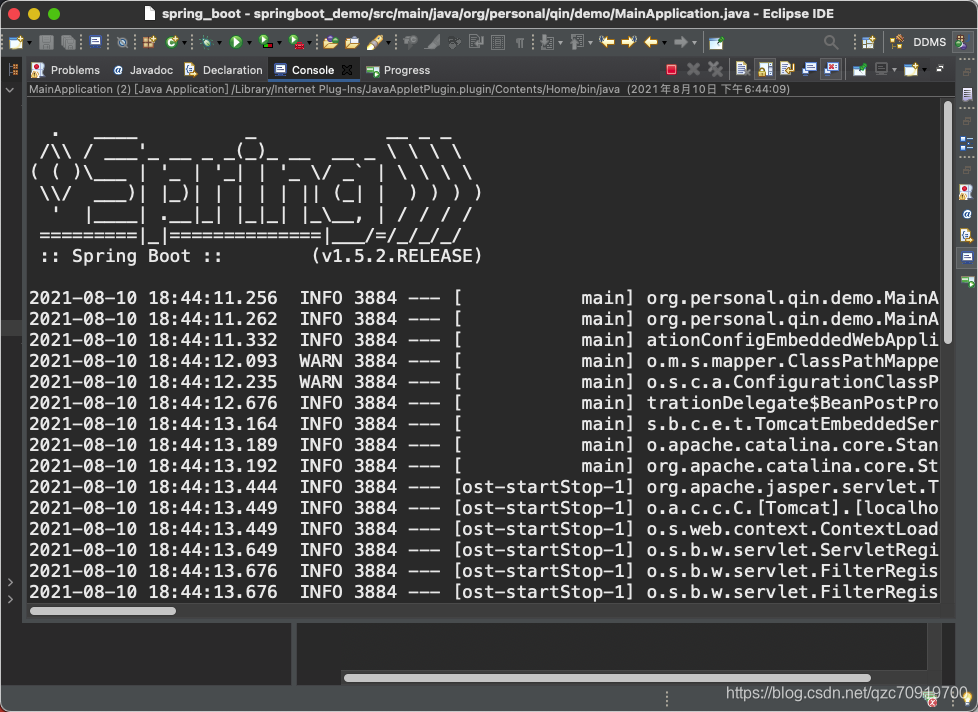Toggle Show Console When Standard Out Changes

click(810, 69)
